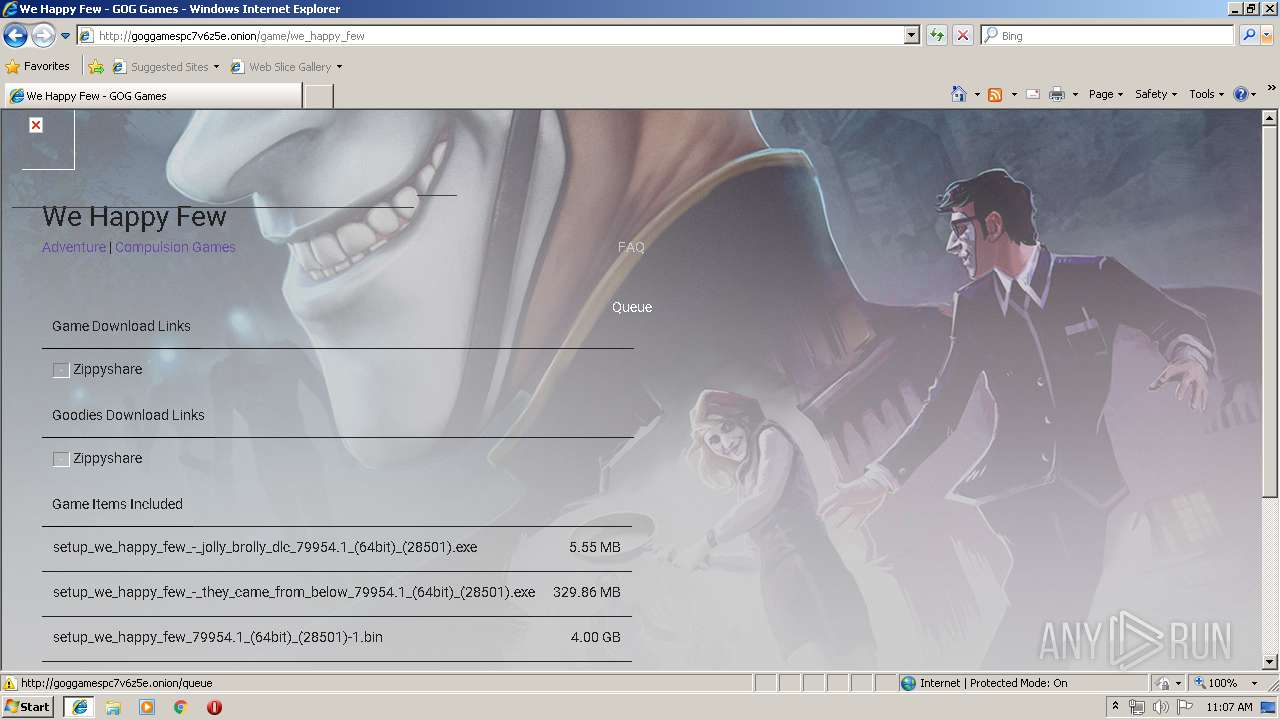
Task: Click the Home icon in command bar
Action: point(958,94)
